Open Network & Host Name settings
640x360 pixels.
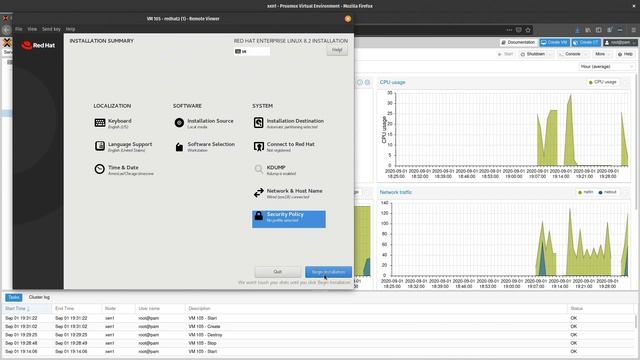288,193
